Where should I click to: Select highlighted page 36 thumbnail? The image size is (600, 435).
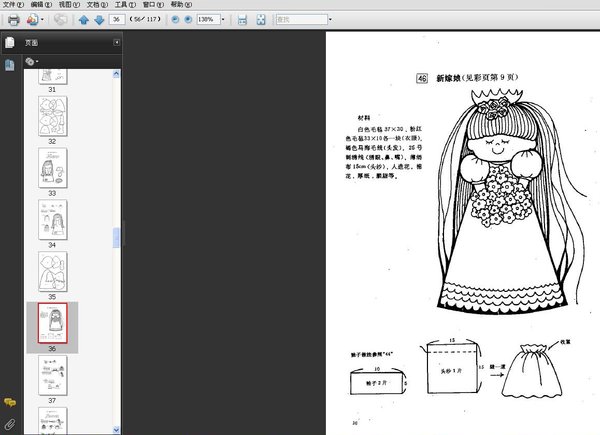pos(53,323)
